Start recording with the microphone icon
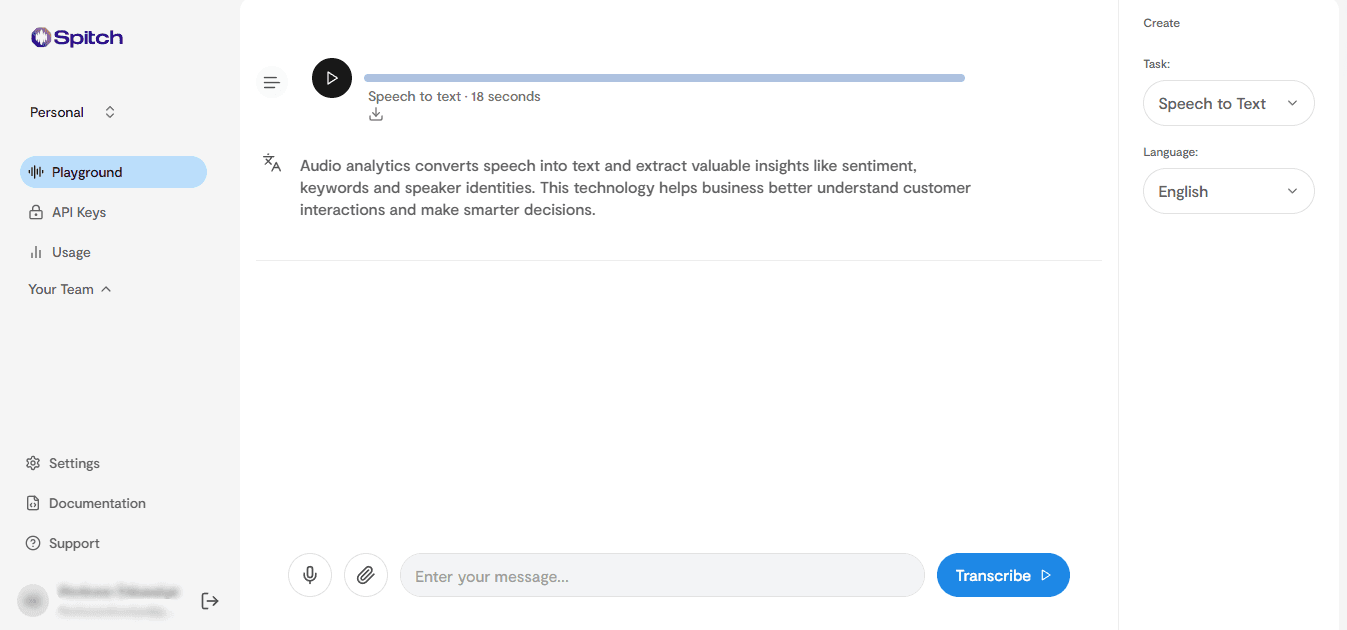The height and width of the screenshot is (630, 1347). 310,575
